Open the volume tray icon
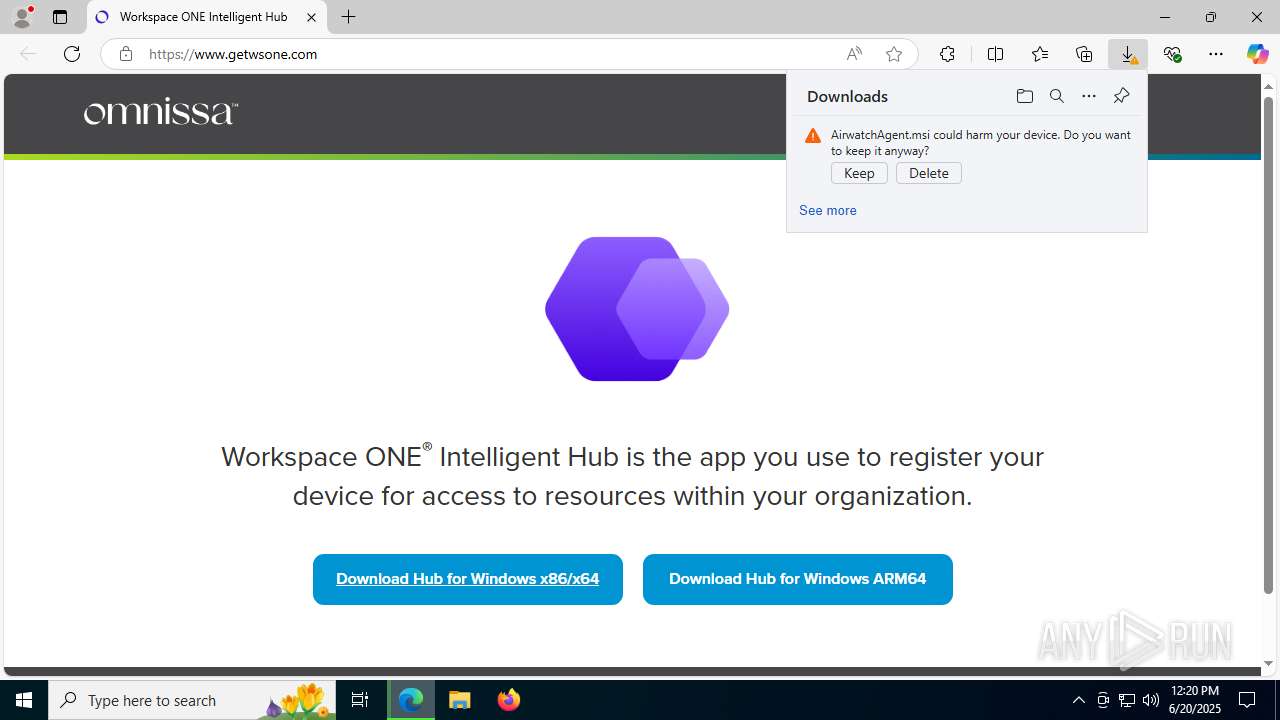1280x720 pixels. click(x=1151, y=700)
